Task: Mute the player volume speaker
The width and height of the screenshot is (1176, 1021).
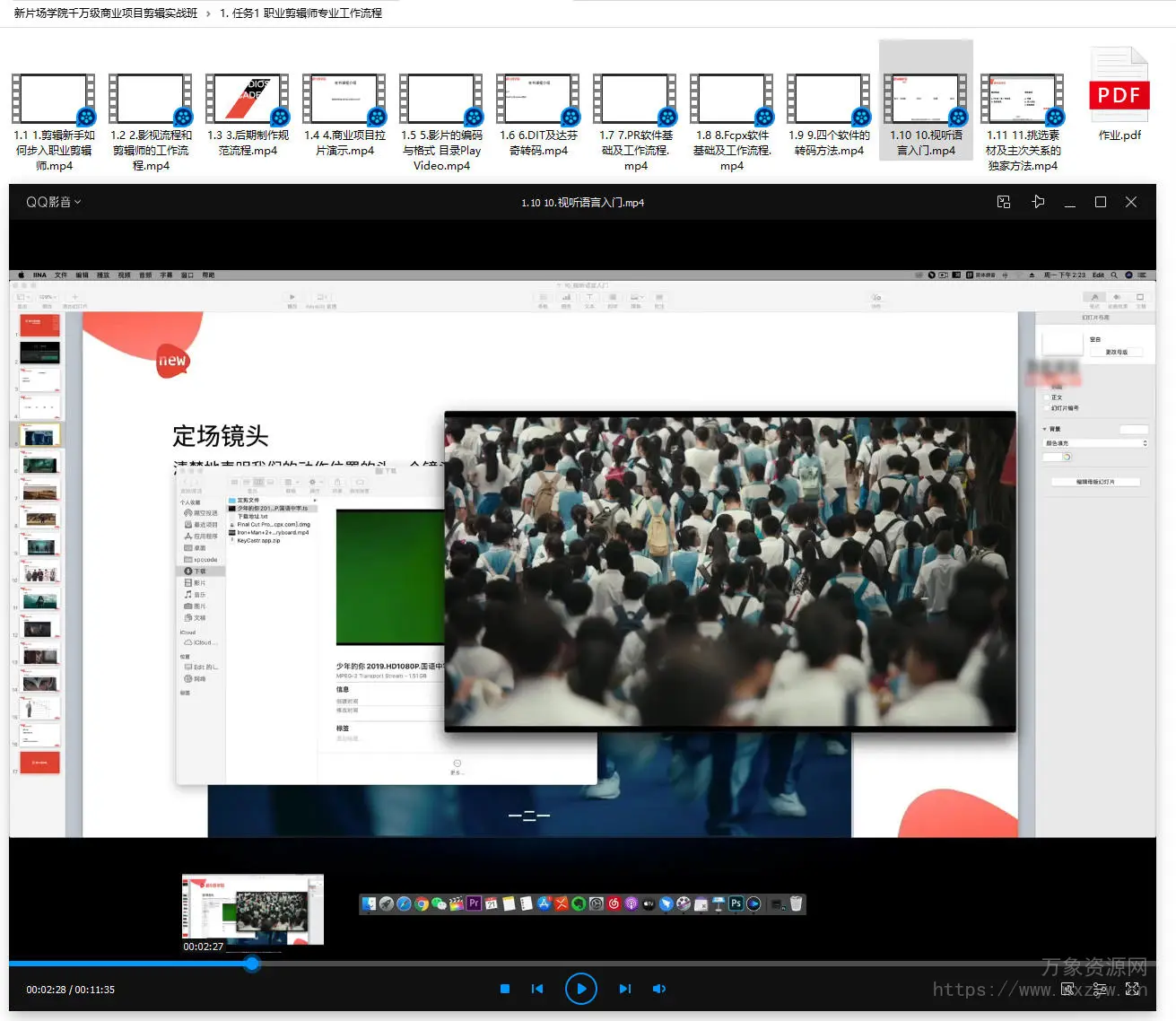Action: point(659,989)
